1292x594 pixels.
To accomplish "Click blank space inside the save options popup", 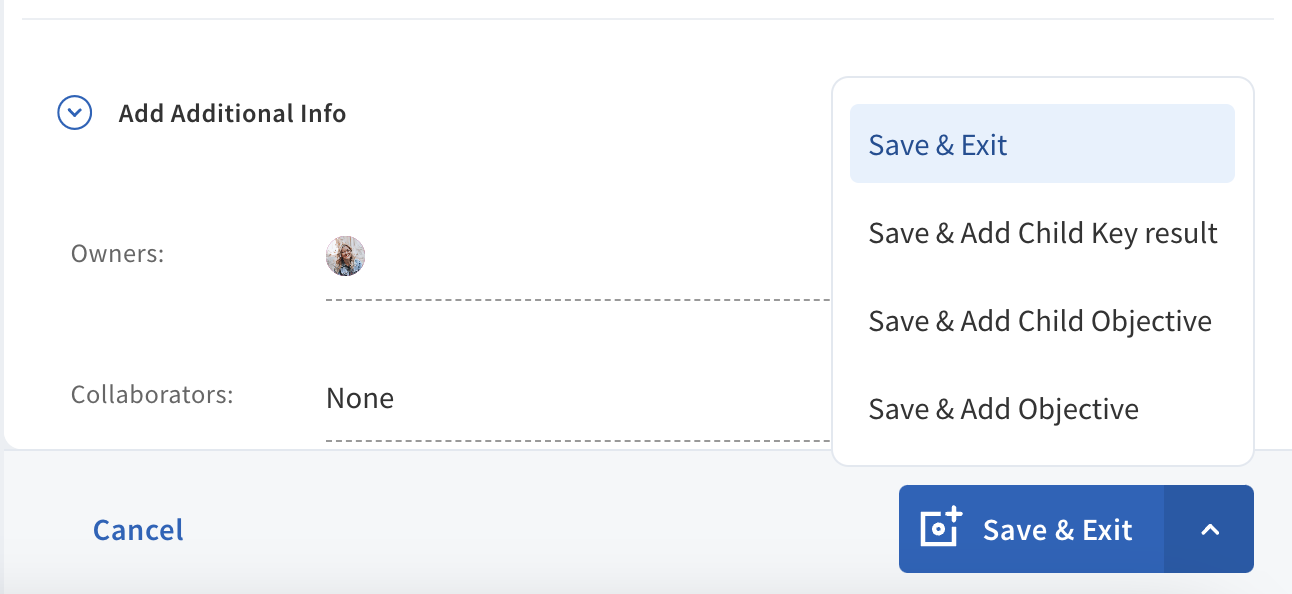I will point(1042,456).
